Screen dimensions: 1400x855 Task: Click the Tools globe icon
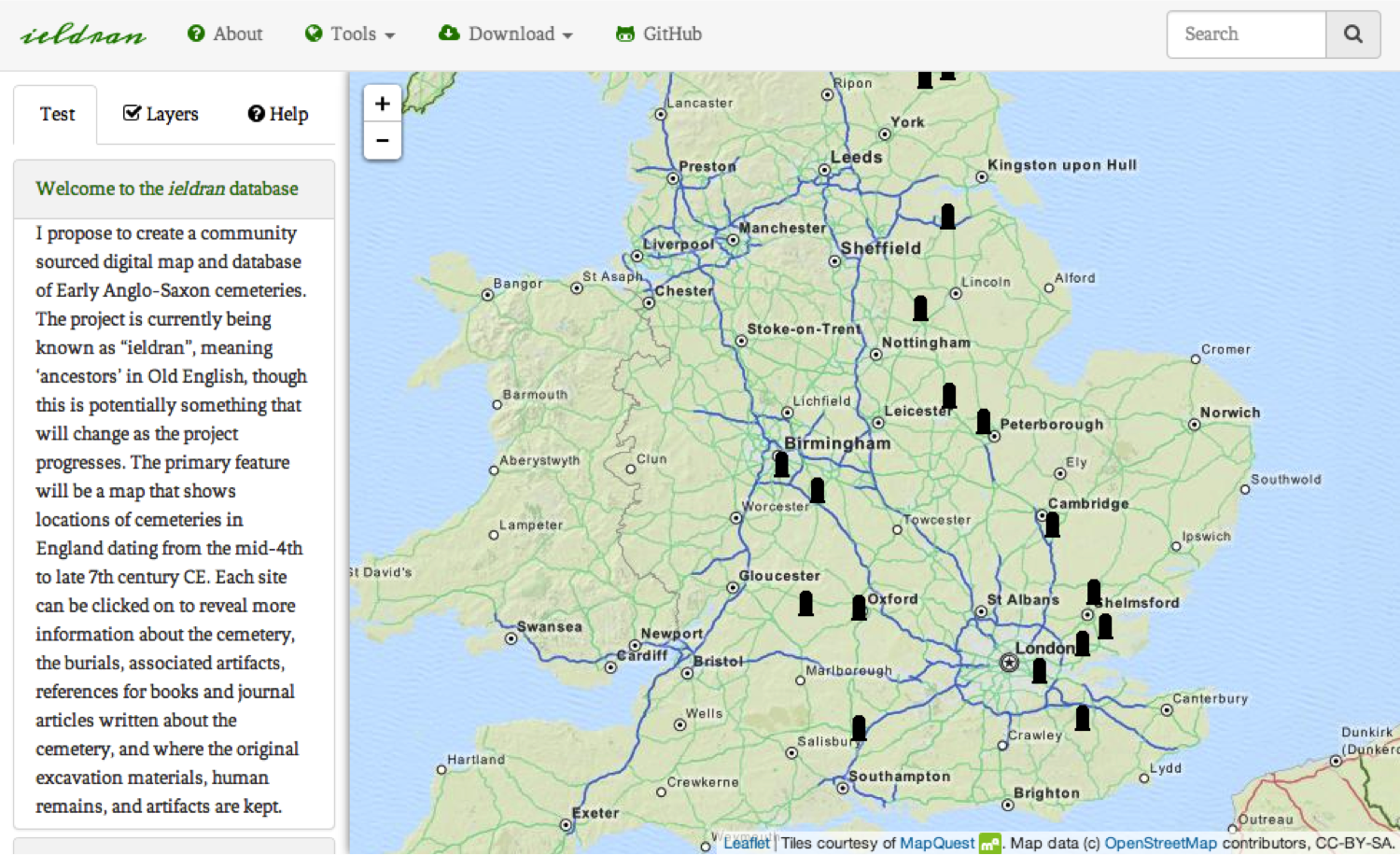tap(314, 34)
